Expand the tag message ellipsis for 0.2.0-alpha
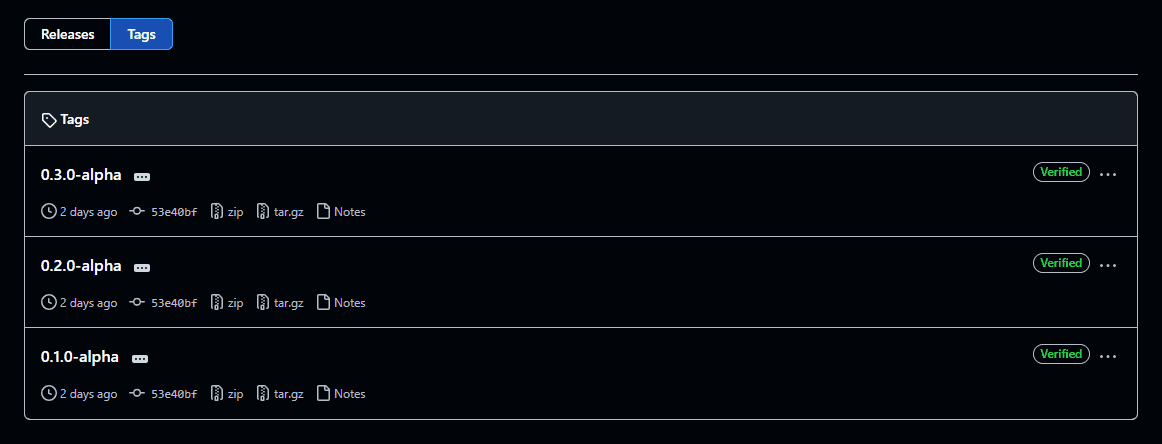Viewport: 1162px width, 444px height. tap(142, 268)
